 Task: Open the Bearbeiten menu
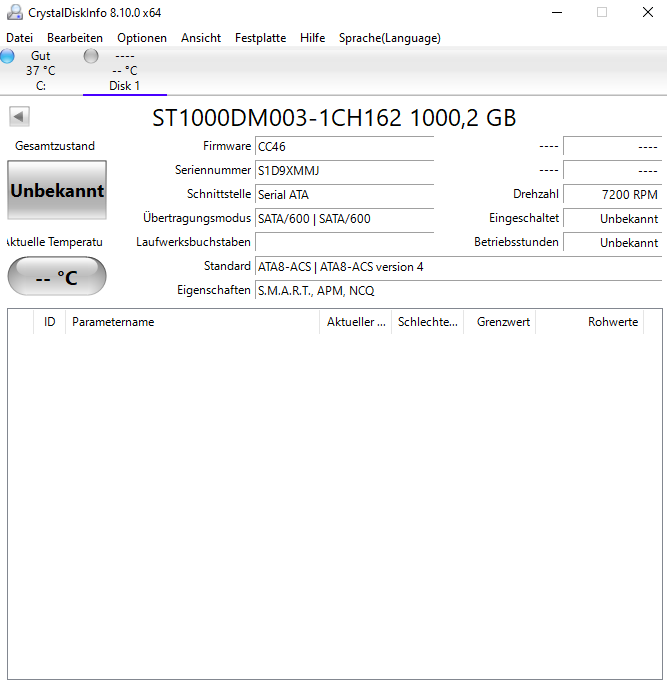[x=75, y=38]
